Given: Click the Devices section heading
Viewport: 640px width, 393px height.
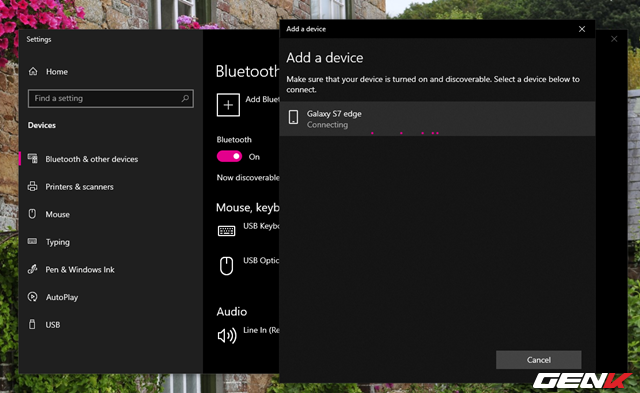Looking at the screenshot, I should point(42,125).
